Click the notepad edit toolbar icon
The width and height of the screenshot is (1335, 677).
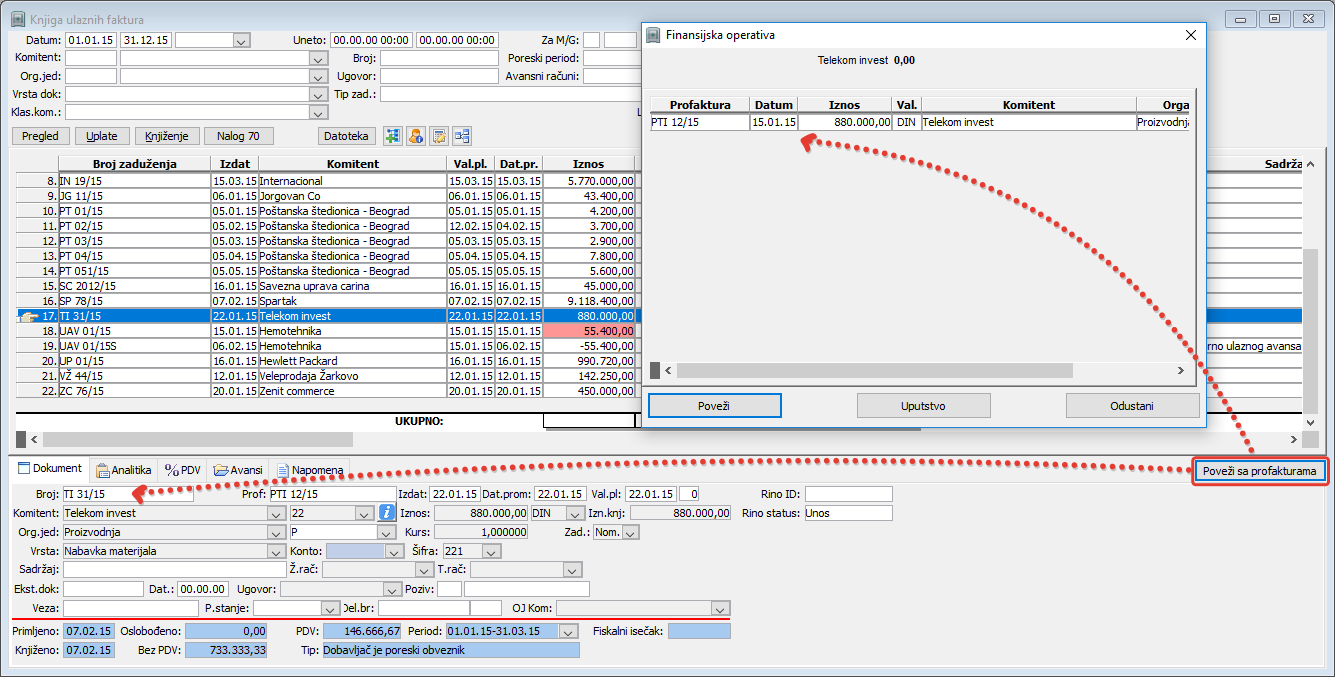(438, 136)
